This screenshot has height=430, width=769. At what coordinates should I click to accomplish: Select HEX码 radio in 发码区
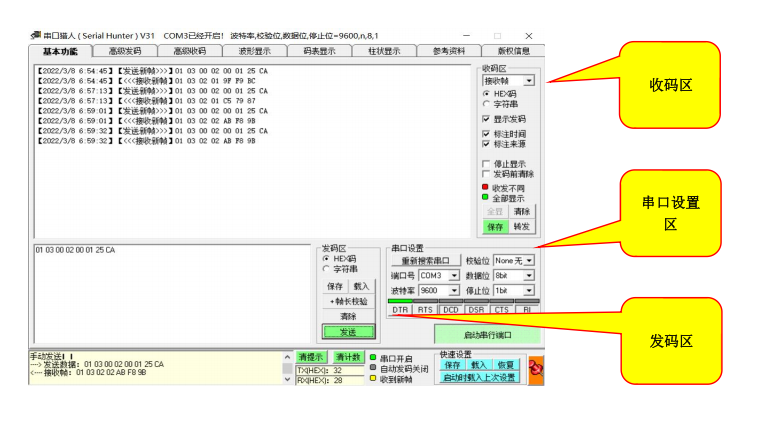point(326,258)
